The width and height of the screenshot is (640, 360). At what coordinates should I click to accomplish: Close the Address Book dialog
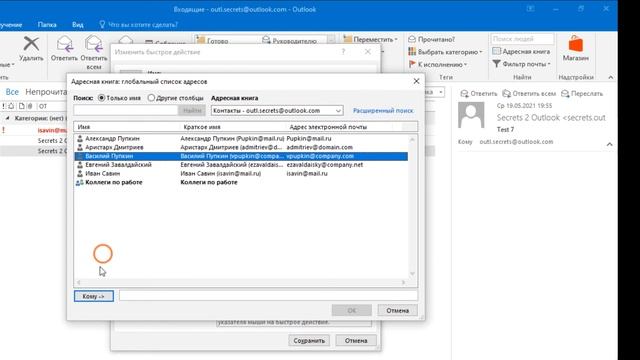pos(416,81)
